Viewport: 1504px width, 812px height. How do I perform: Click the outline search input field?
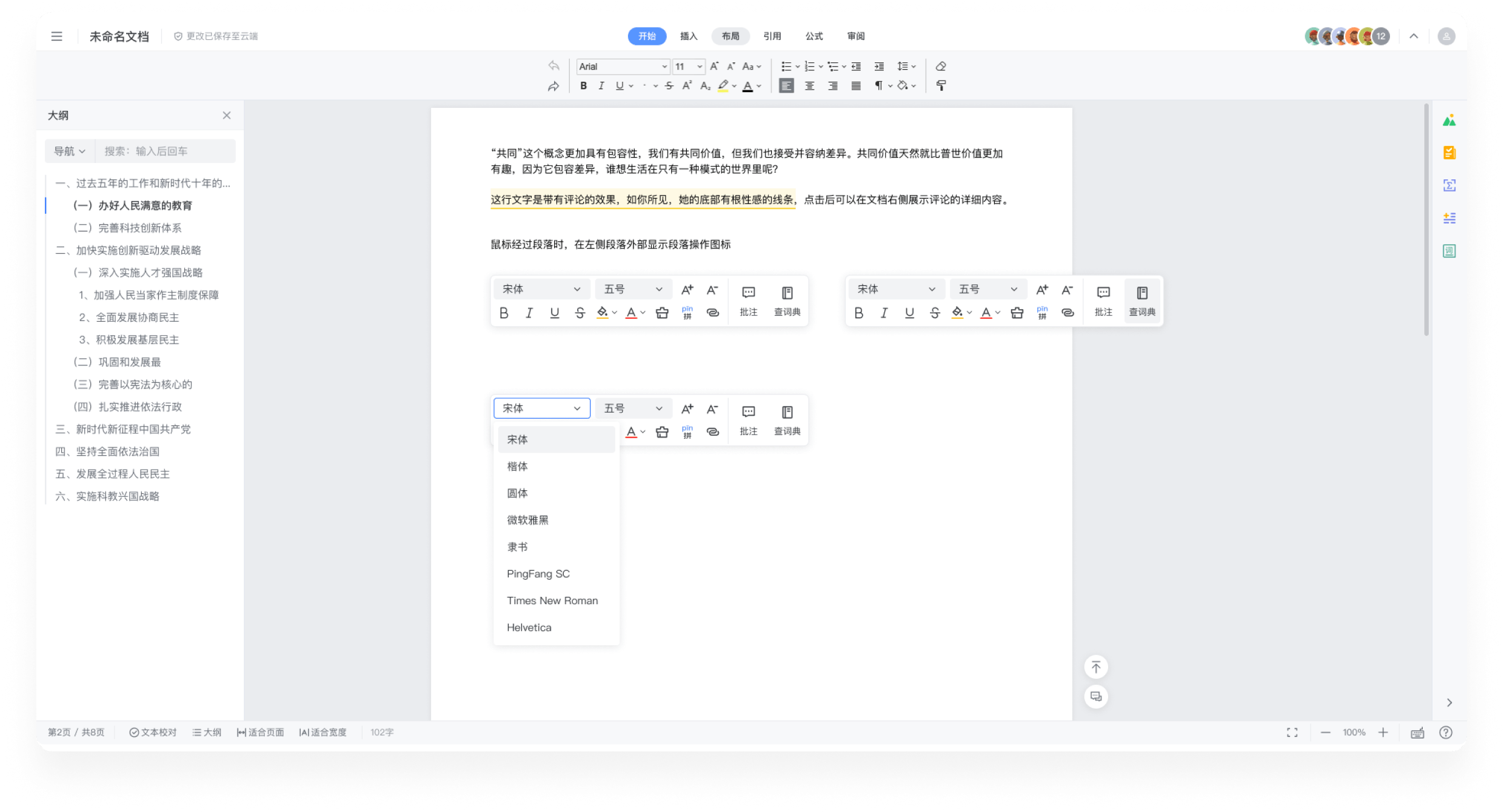click(x=165, y=151)
